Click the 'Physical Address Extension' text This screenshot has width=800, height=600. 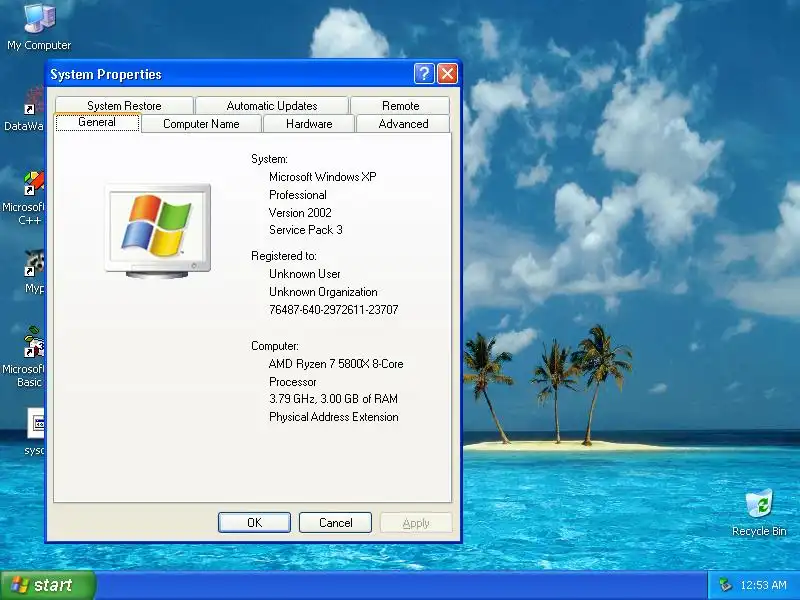point(334,417)
